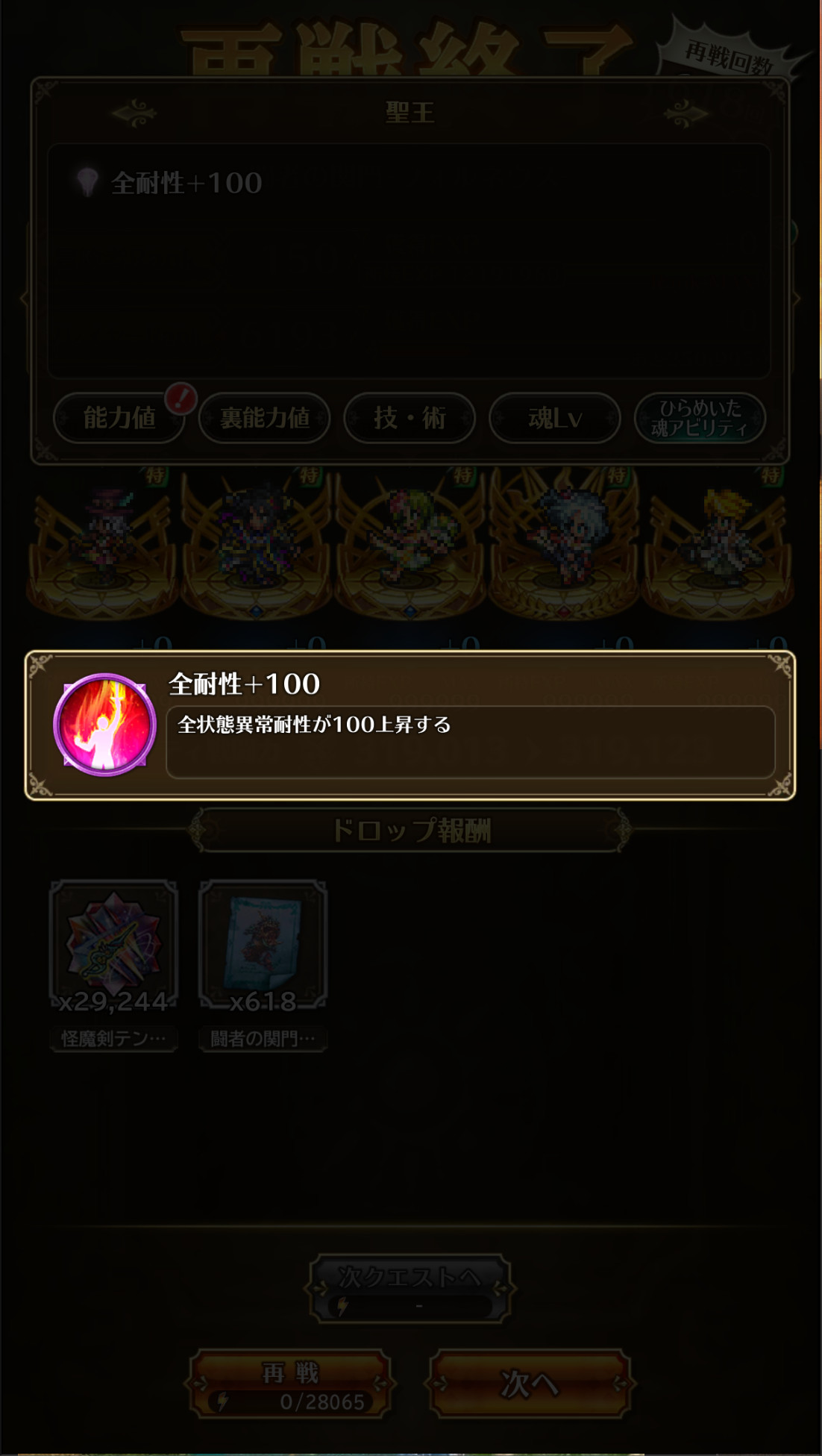Click the 再戦 rematch button
The image size is (822, 1456).
tap(289, 1384)
